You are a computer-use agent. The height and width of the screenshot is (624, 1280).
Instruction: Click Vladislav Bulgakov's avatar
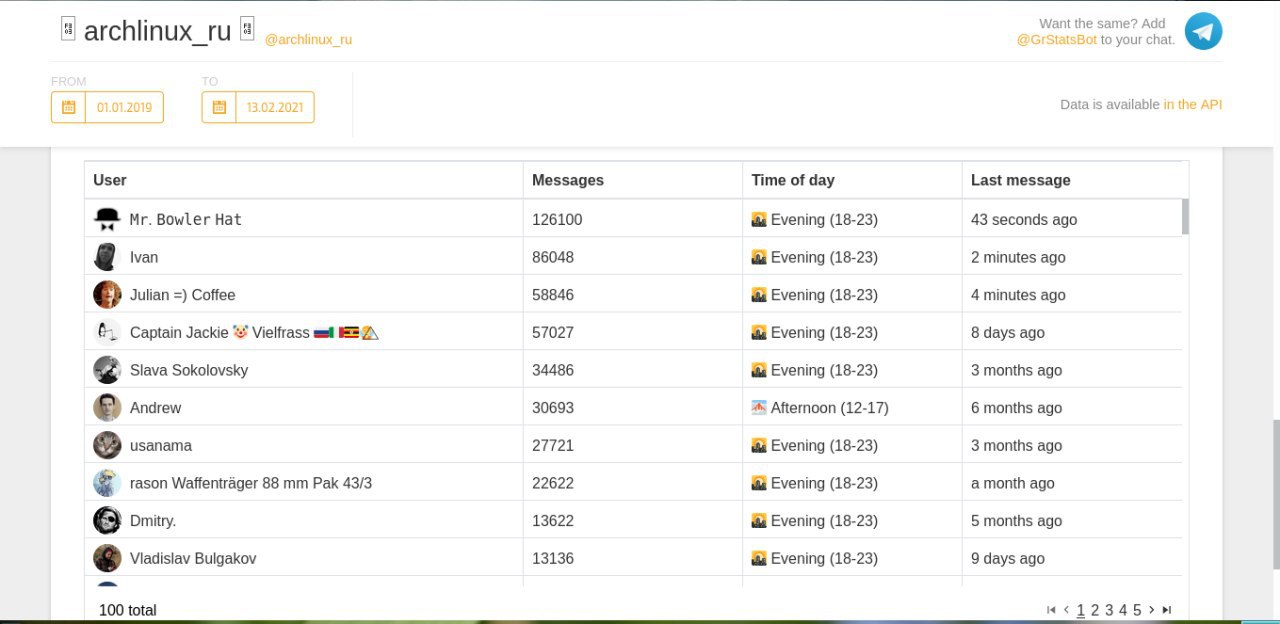[x=107, y=558]
